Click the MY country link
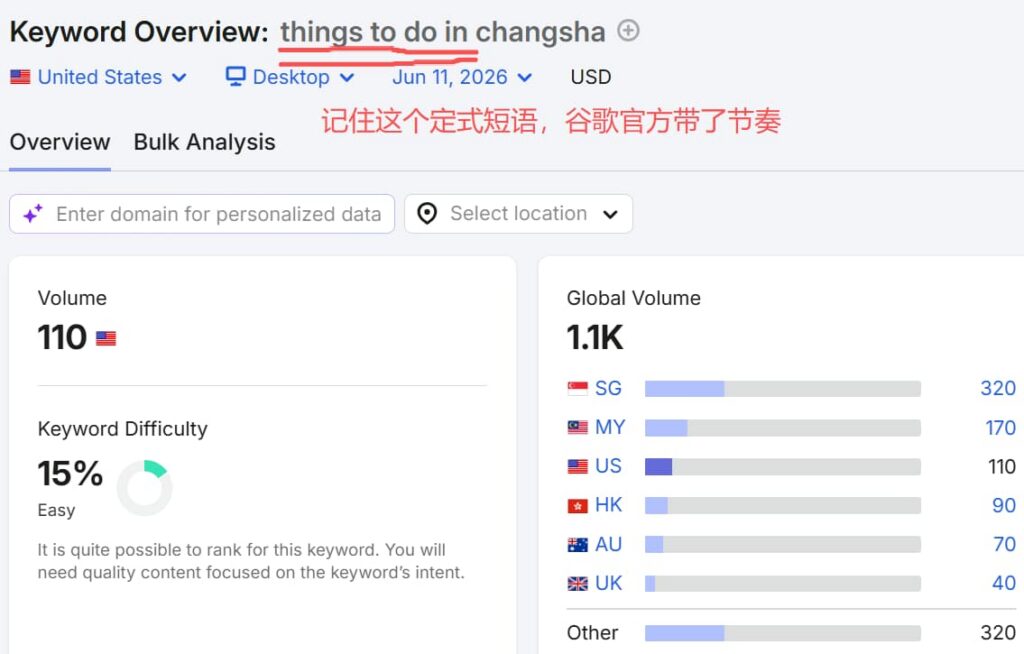 coord(610,427)
